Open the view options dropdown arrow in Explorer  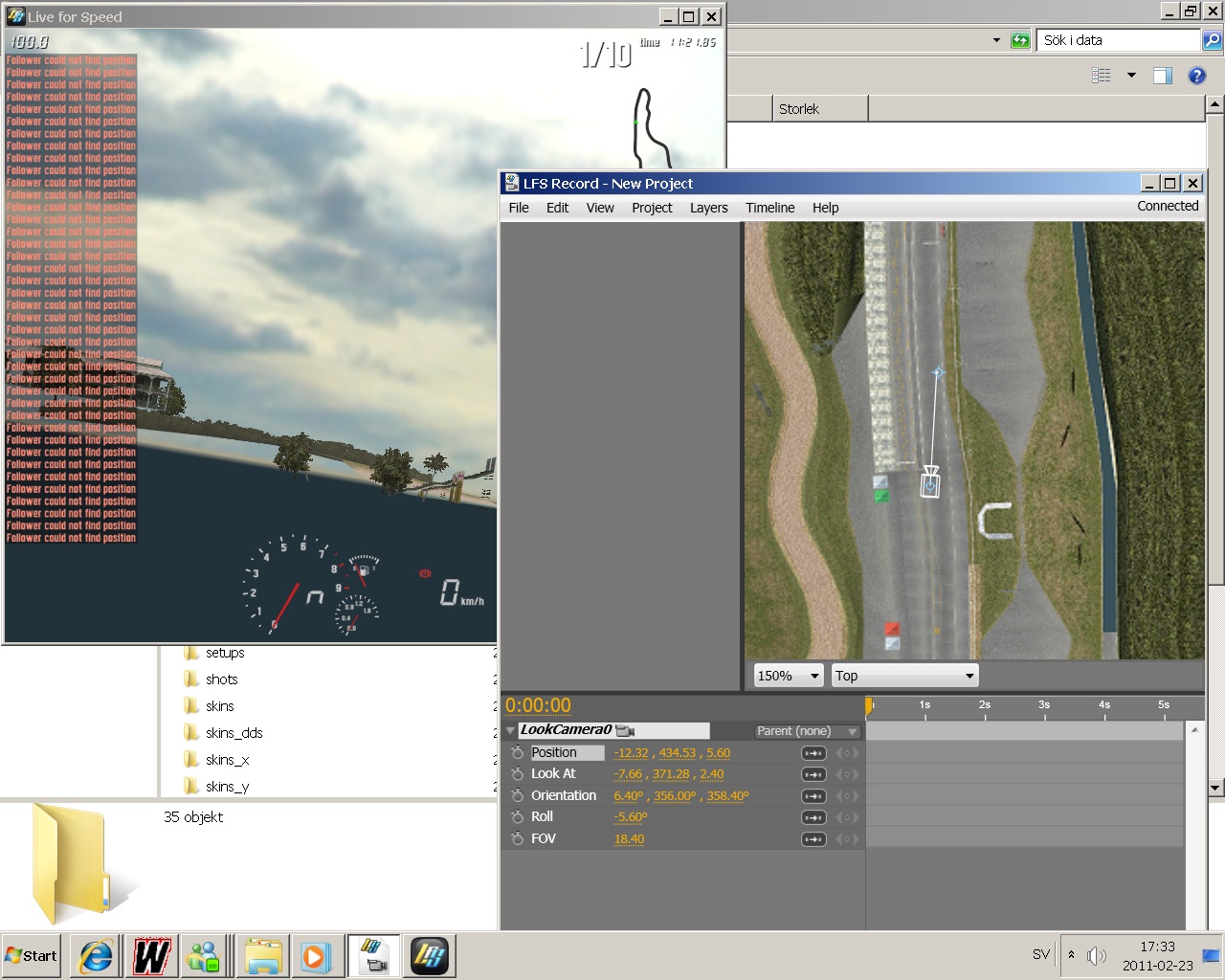click(x=1131, y=76)
